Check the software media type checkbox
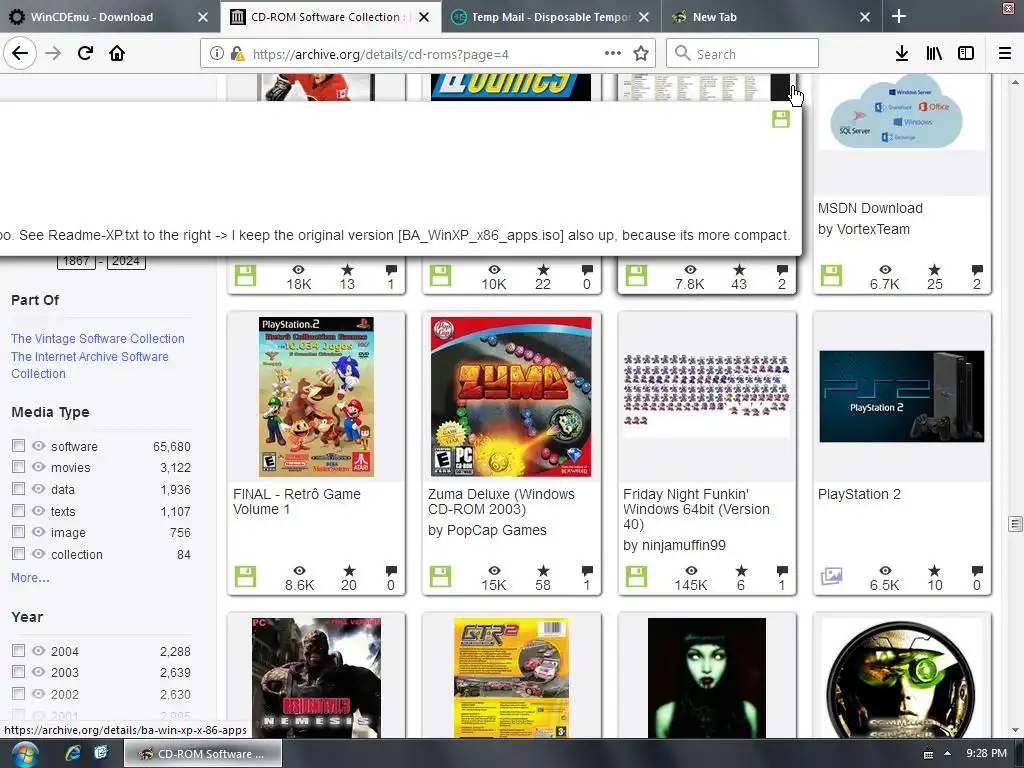The image size is (1024, 768). (18, 445)
